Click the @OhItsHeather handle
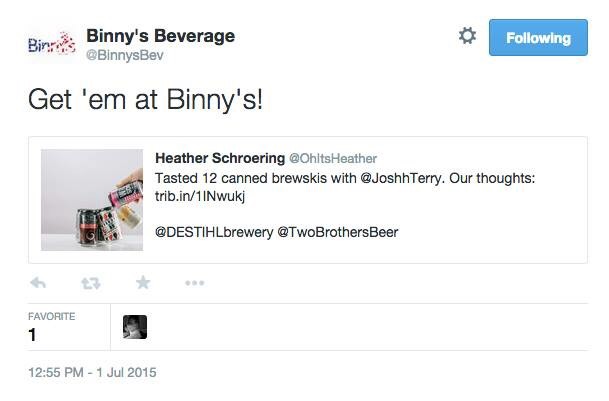The width and height of the screenshot is (609, 401). click(332, 159)
